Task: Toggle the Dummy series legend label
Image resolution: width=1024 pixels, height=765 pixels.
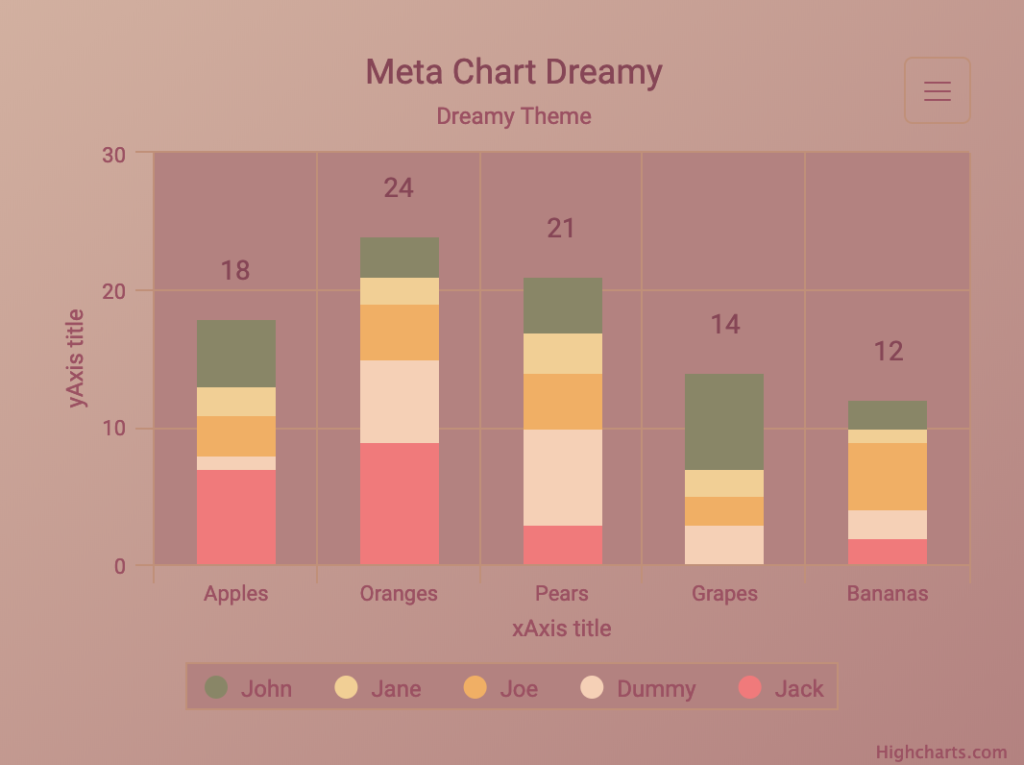Action: coord(656,689)
